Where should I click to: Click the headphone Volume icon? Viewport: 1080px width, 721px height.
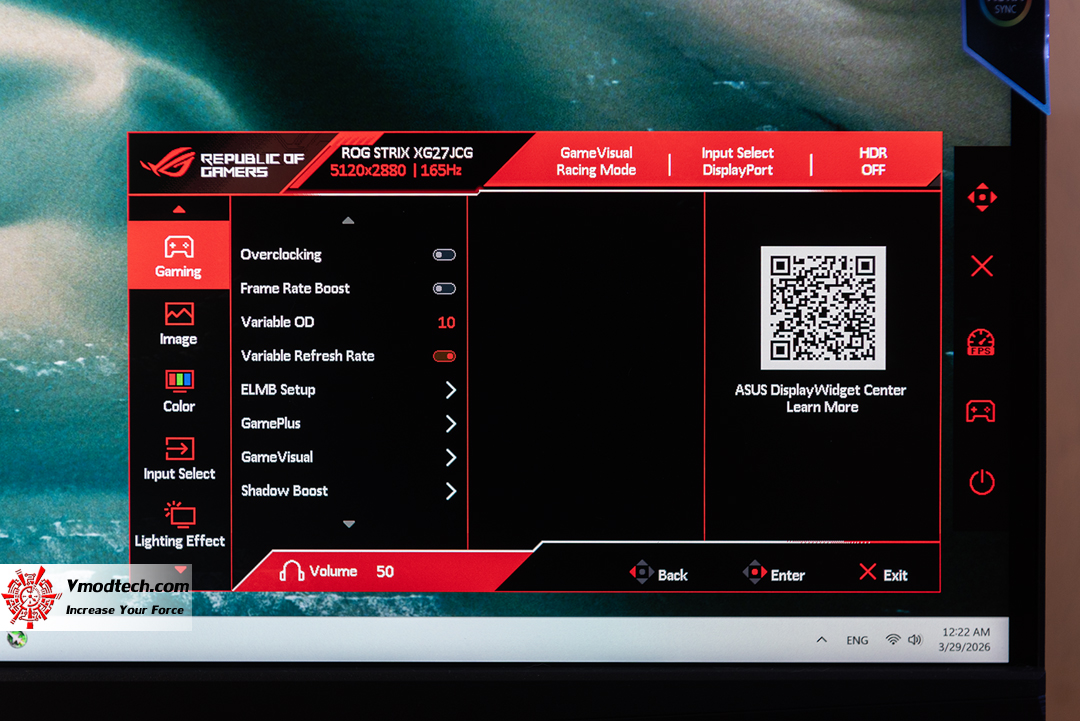click(x=291, y=571)
